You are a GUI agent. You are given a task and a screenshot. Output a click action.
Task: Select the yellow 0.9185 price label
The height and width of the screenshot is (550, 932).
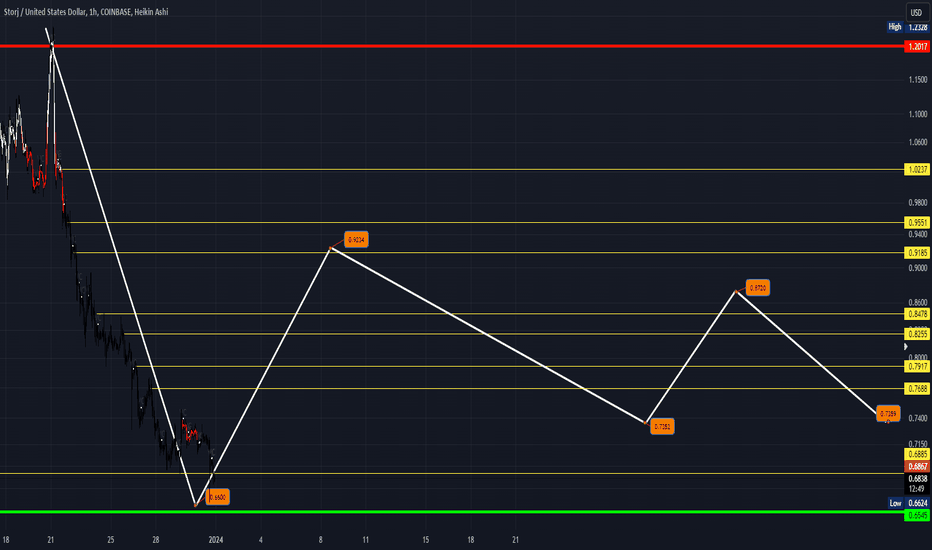coord(917,253)
